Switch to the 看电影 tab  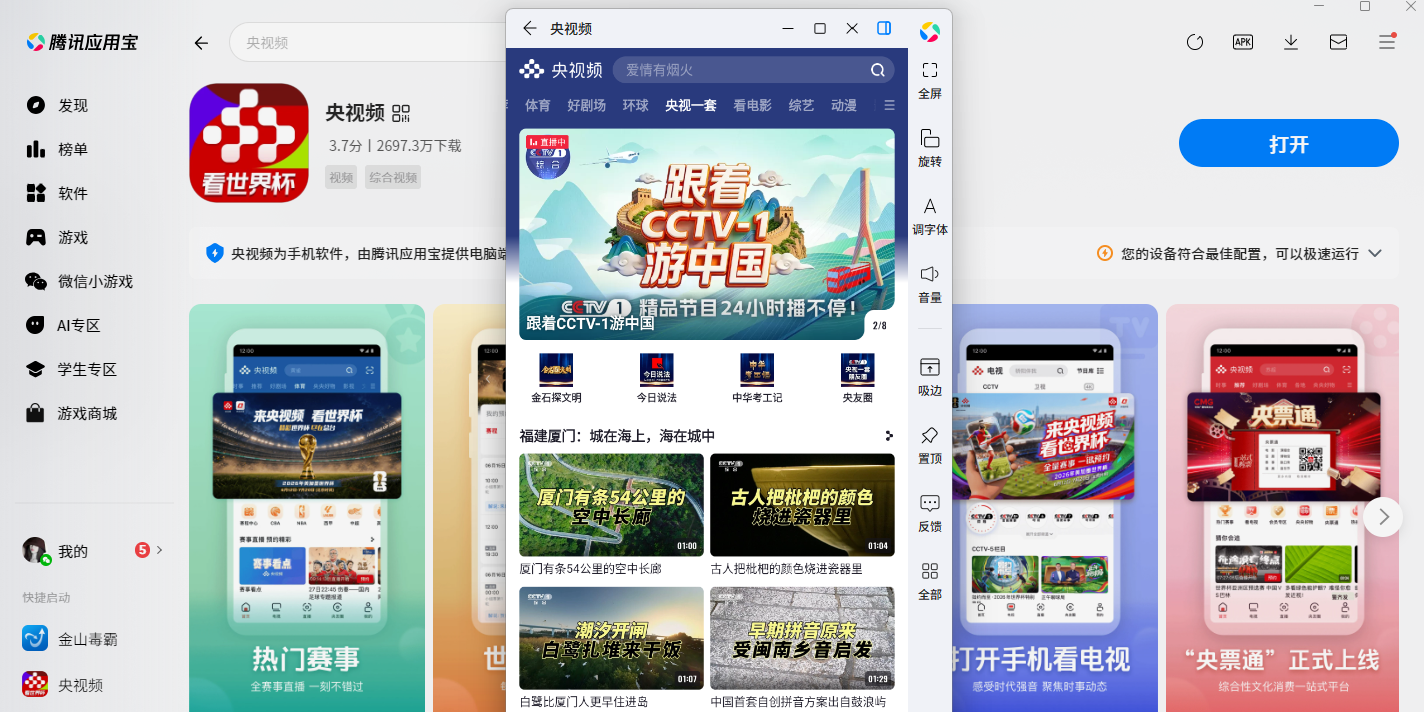[753, 105]
